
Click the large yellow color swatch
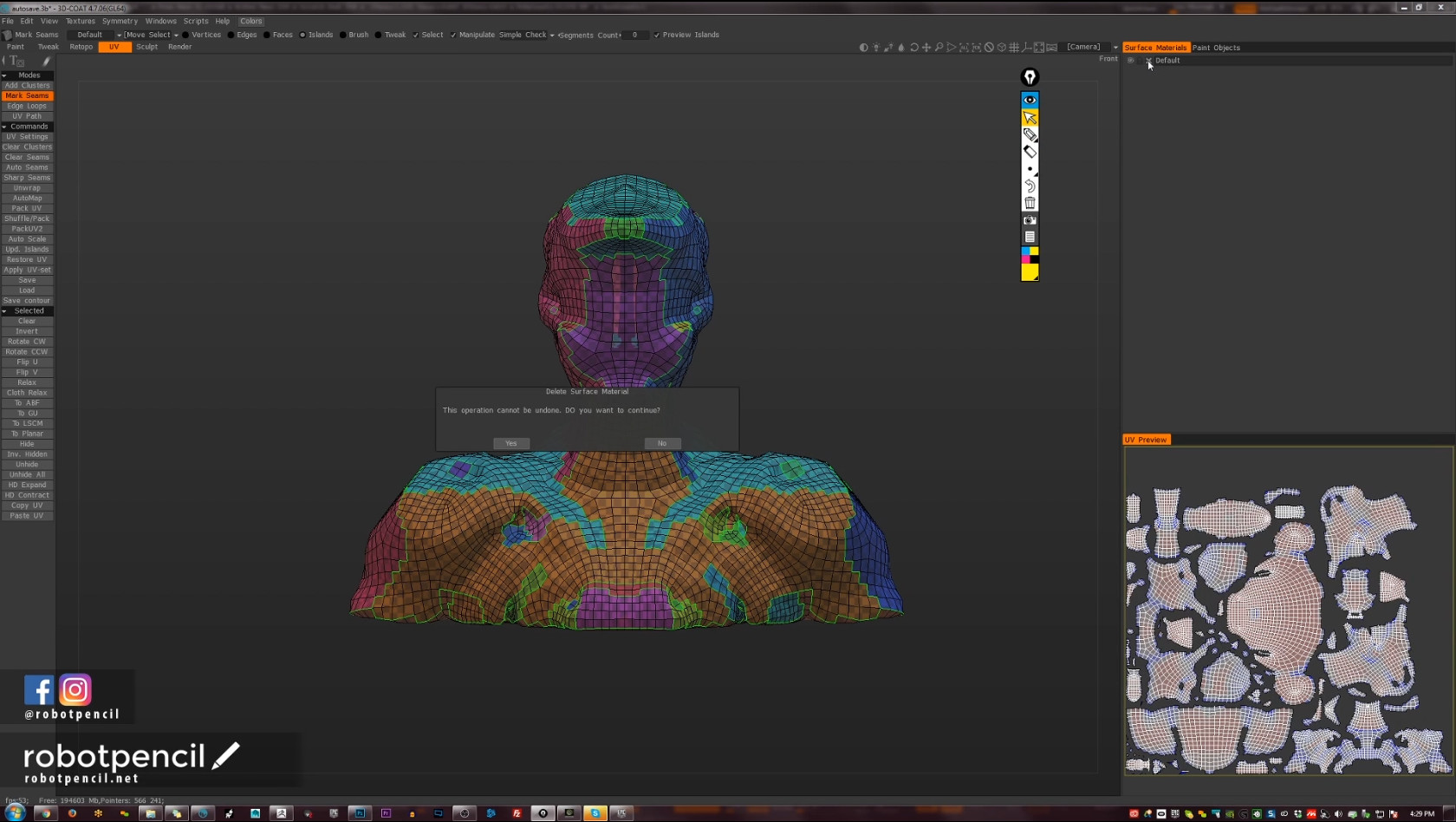coord(1030,273)
